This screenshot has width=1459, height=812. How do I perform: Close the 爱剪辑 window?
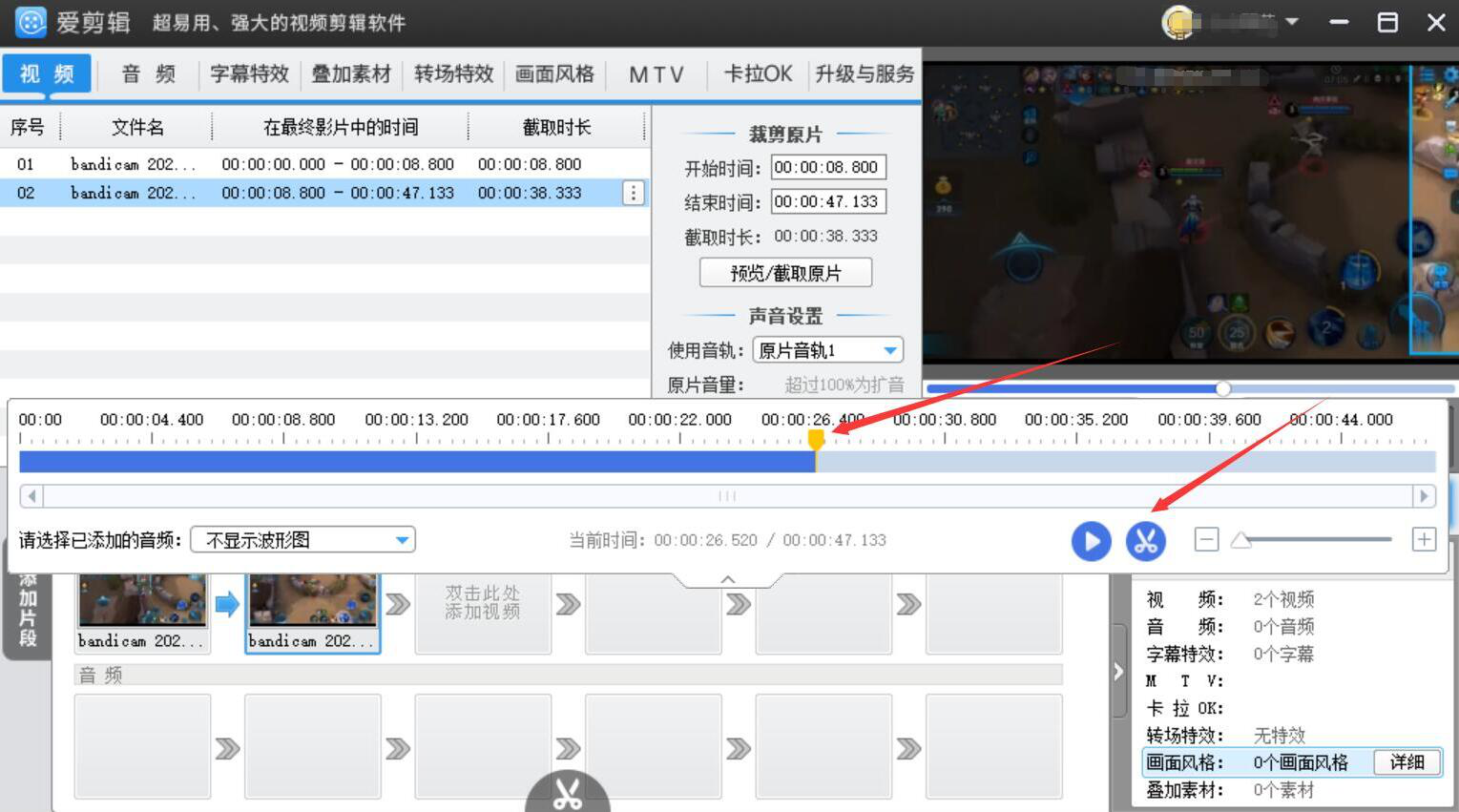point(1436,22)
